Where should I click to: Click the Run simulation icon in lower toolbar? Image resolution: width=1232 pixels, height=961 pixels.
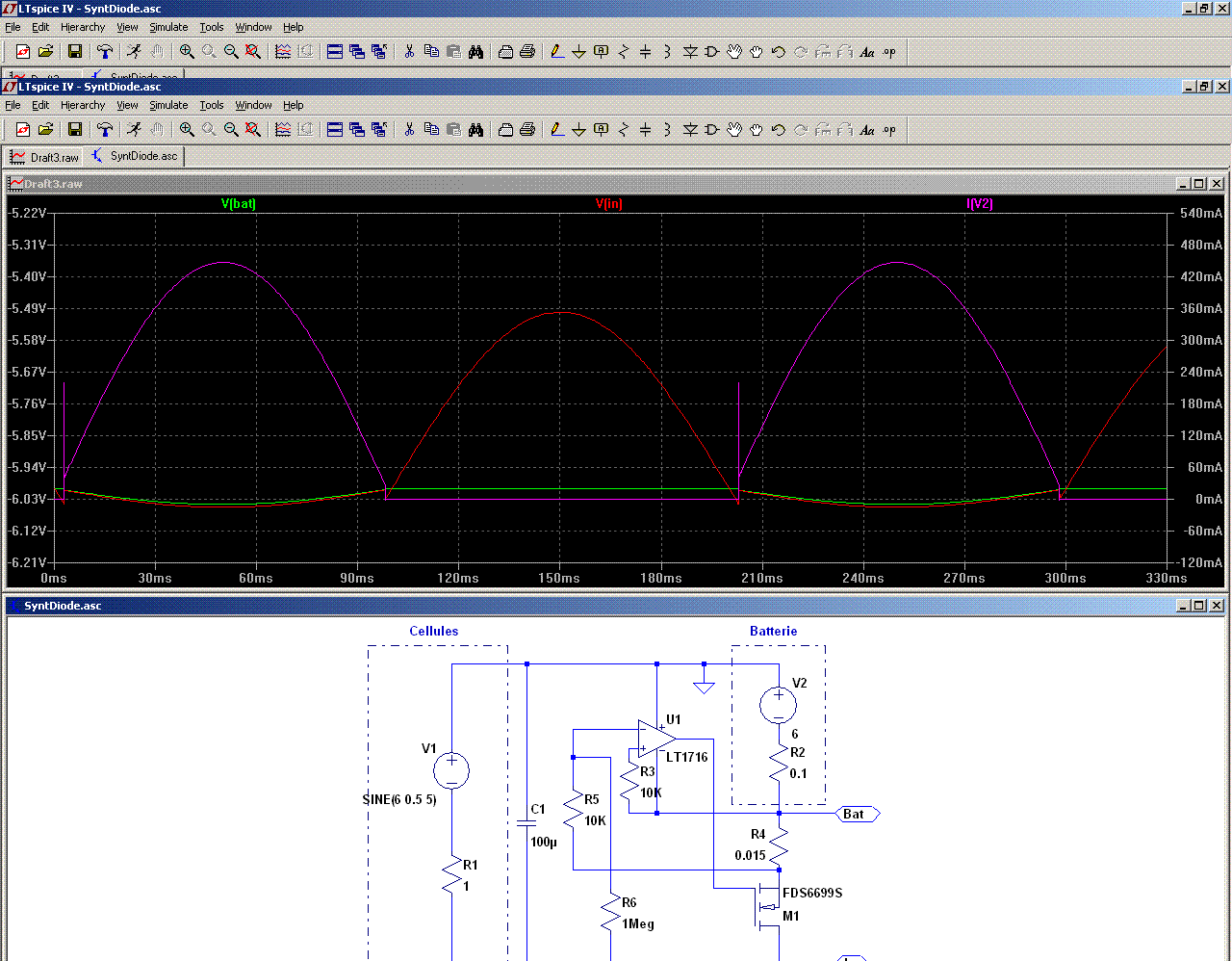(134, 130)
